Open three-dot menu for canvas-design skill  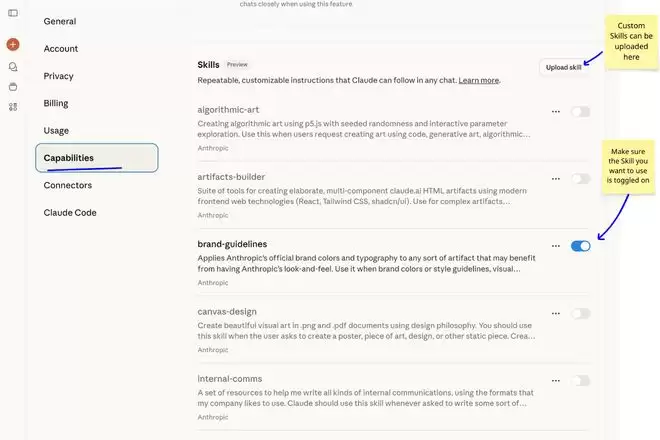click(556, 313)
